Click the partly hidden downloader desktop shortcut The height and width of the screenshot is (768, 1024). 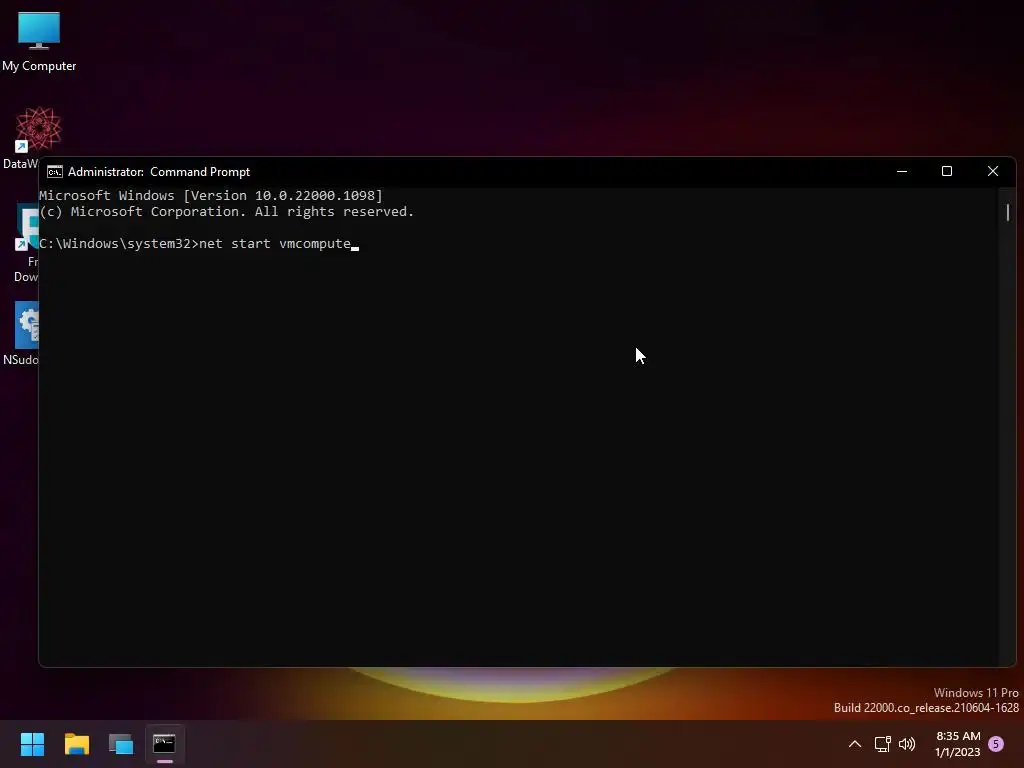26,242
